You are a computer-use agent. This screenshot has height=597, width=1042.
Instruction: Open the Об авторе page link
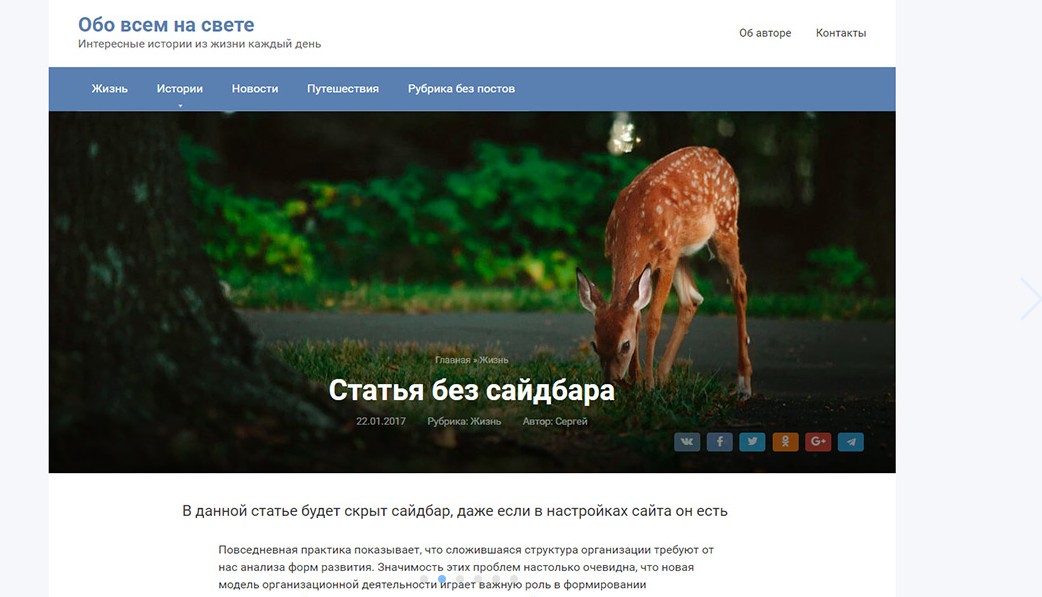tap(765, 33)
